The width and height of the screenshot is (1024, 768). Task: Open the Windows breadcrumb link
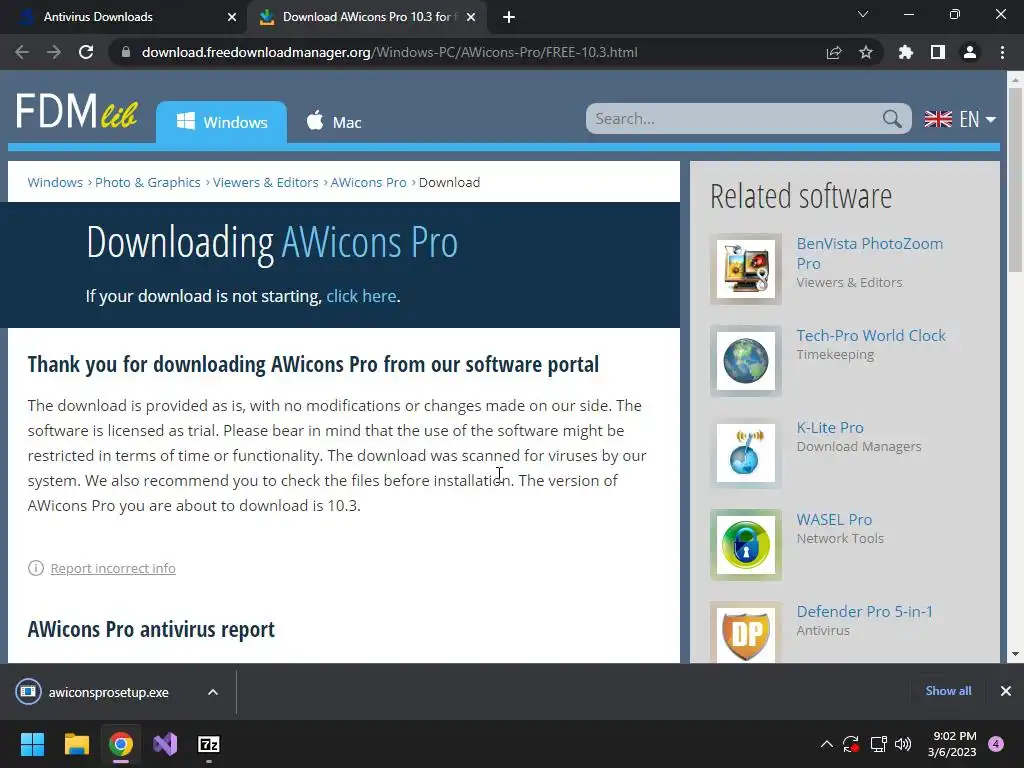pos(55,182)
